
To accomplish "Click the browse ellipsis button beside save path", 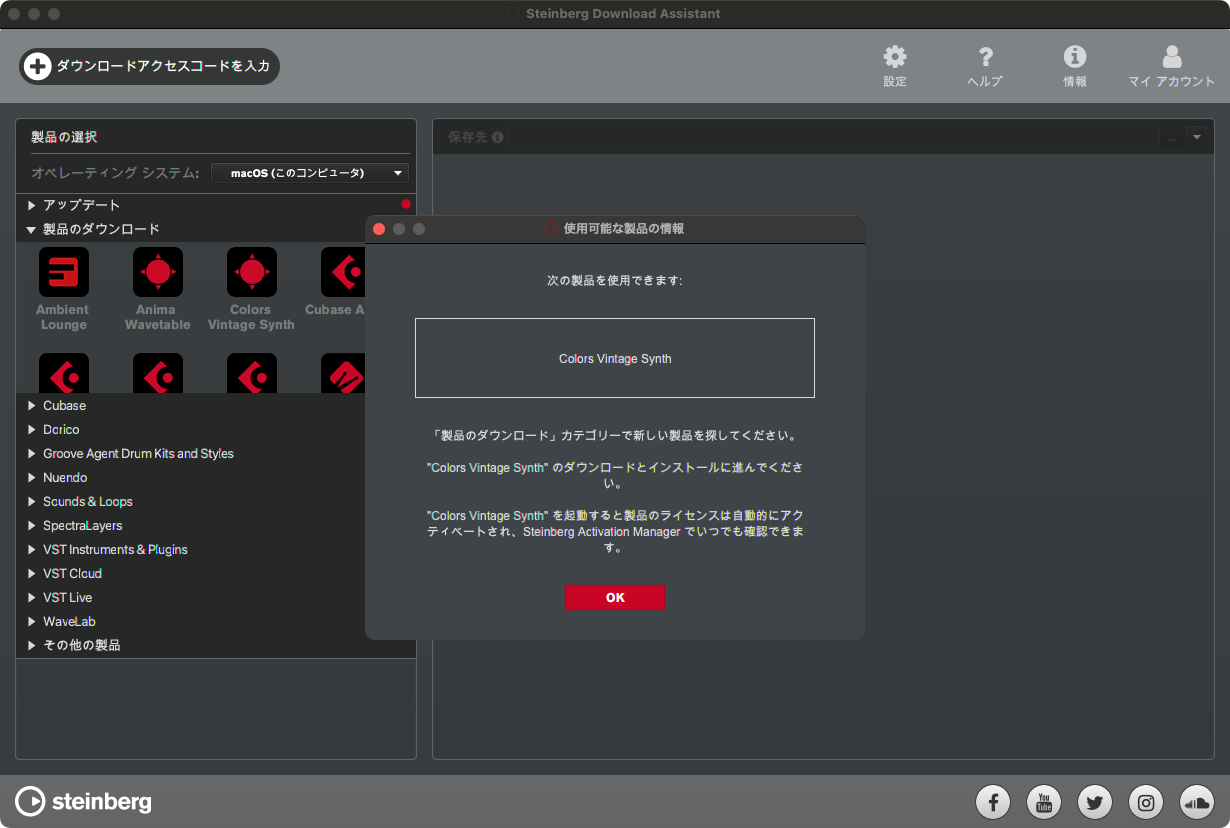I will pyautogui.click(x=1172, y=137).
